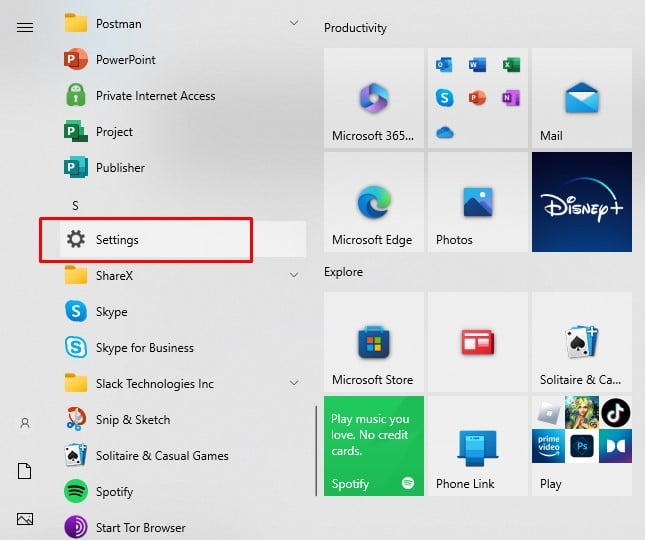Image resolution: width=645 pixels, height=540 pixels.
Task: Open the hamburger menu at top left
Action: (x=25, y=28)
